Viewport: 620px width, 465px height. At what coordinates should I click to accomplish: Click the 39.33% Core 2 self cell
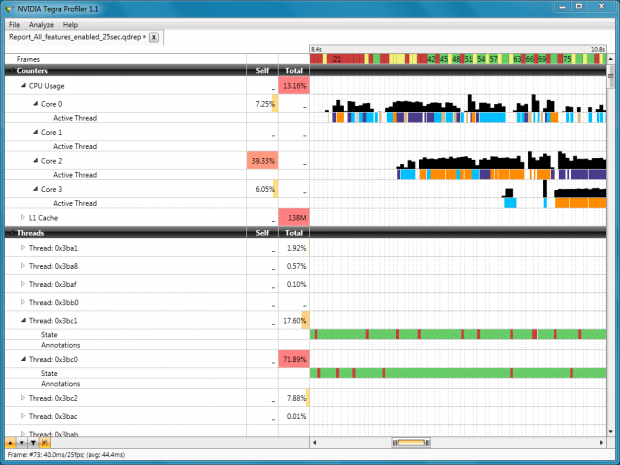[x=263, y=161]
